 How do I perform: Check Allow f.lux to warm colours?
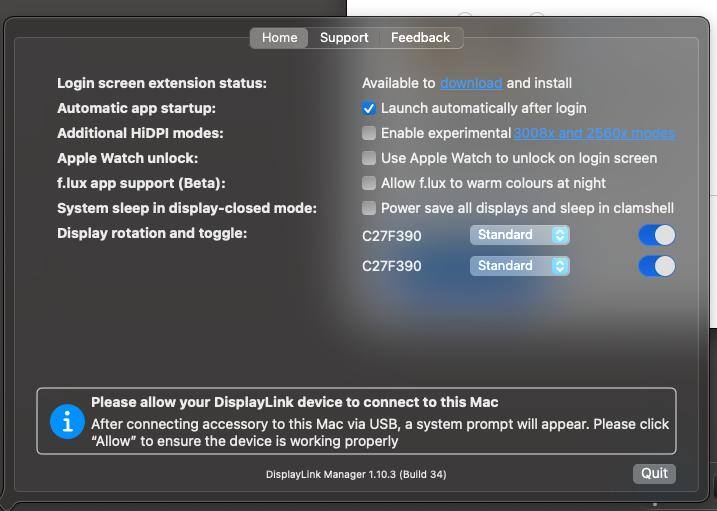370,183
